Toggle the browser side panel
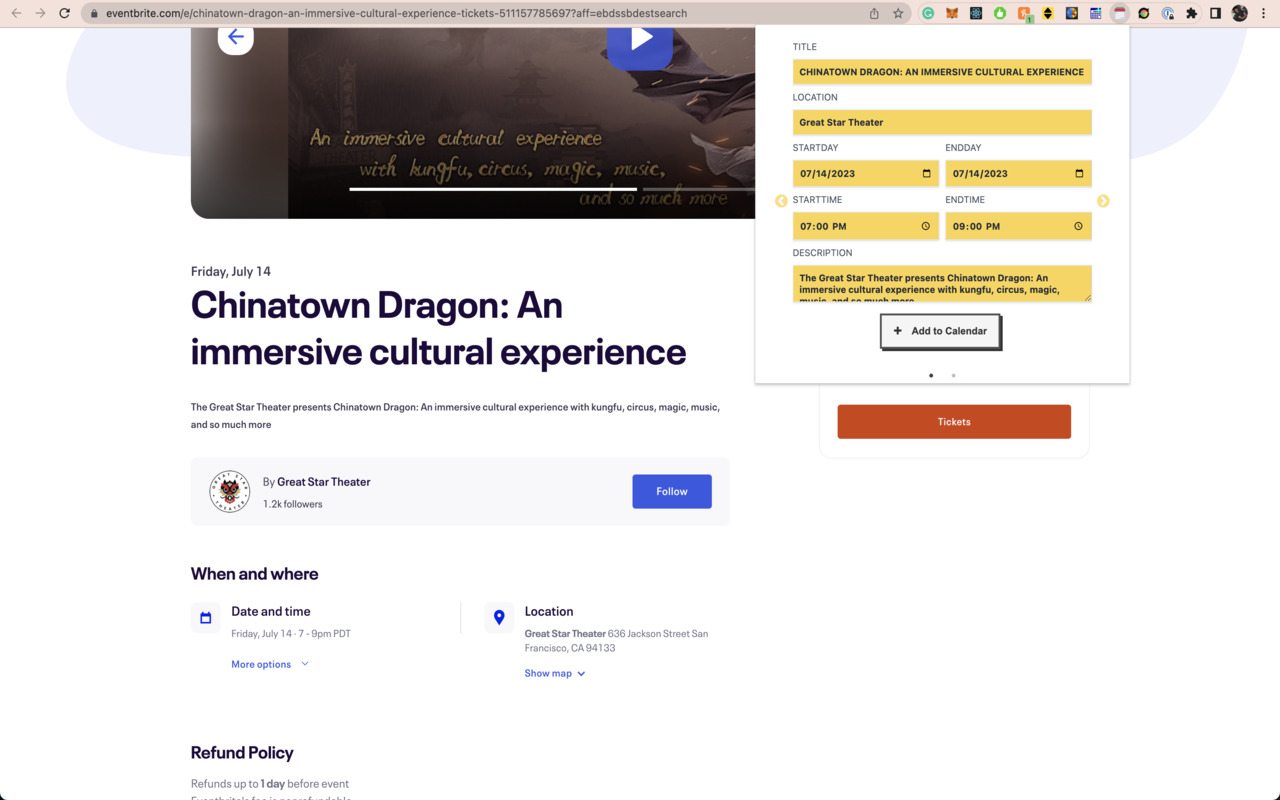This screenshot has width=1280, height=800. click(x=1216, y=13)
